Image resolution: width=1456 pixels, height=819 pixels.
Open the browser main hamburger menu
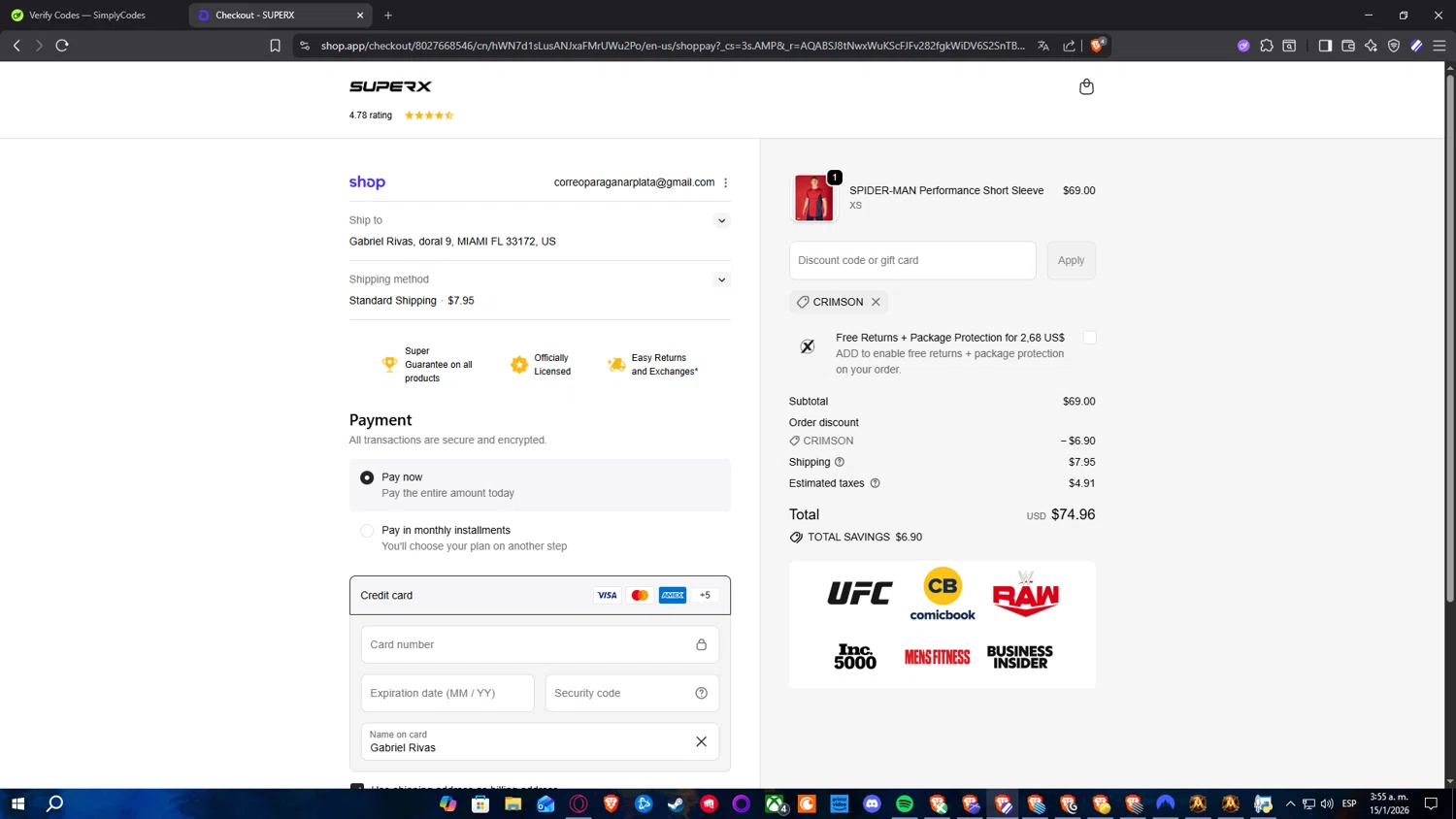(1439, 45)
